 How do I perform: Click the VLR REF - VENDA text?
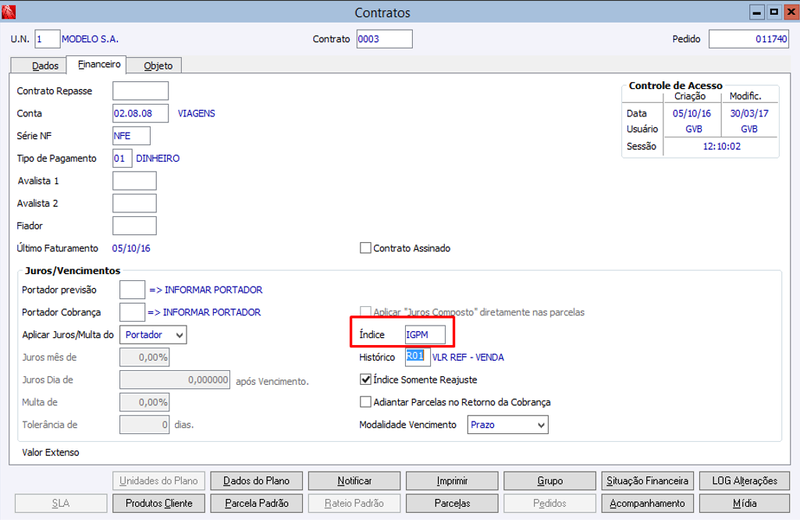point(468,357)
